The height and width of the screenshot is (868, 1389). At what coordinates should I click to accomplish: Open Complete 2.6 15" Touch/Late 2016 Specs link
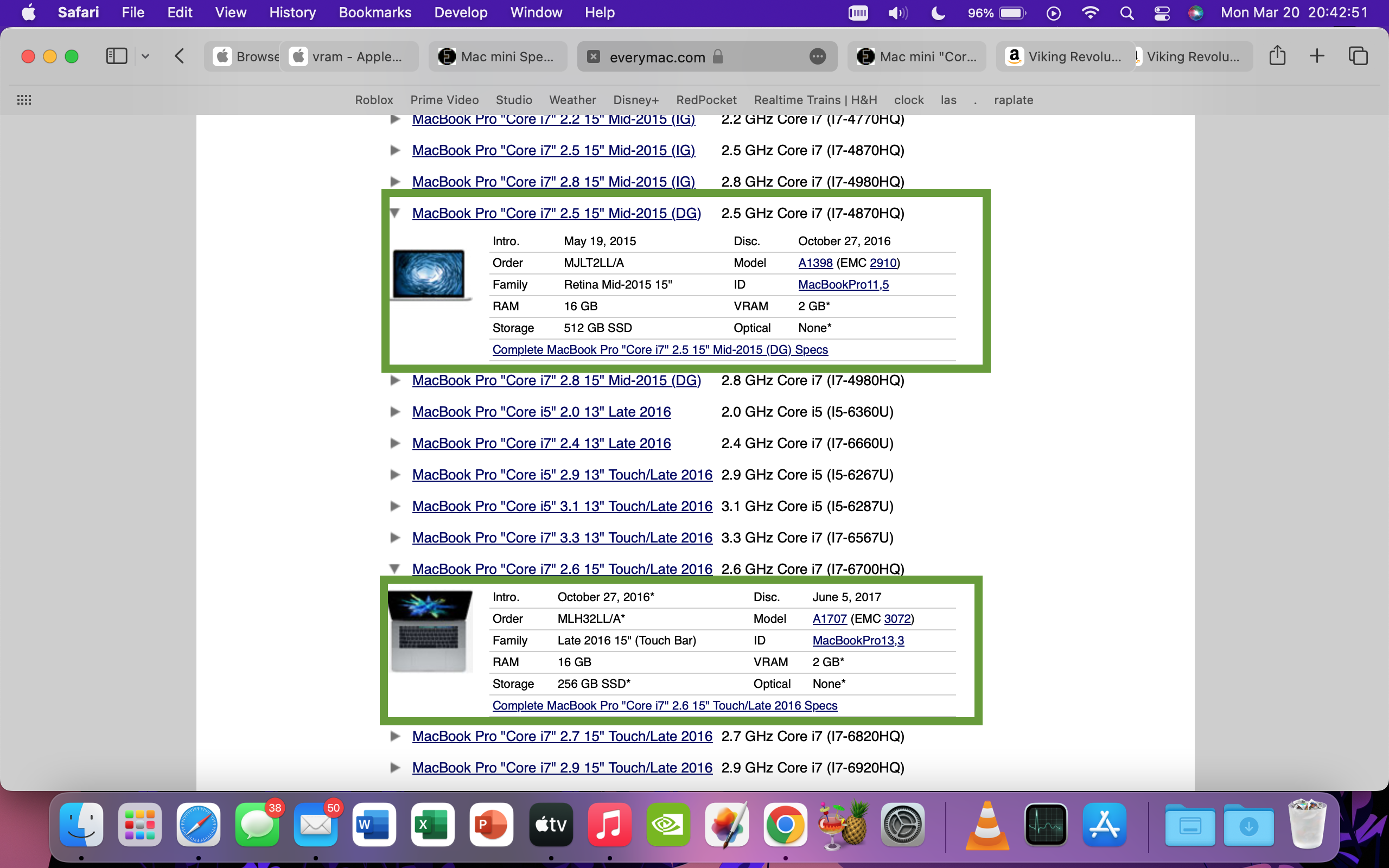click(x=665, y=706)
